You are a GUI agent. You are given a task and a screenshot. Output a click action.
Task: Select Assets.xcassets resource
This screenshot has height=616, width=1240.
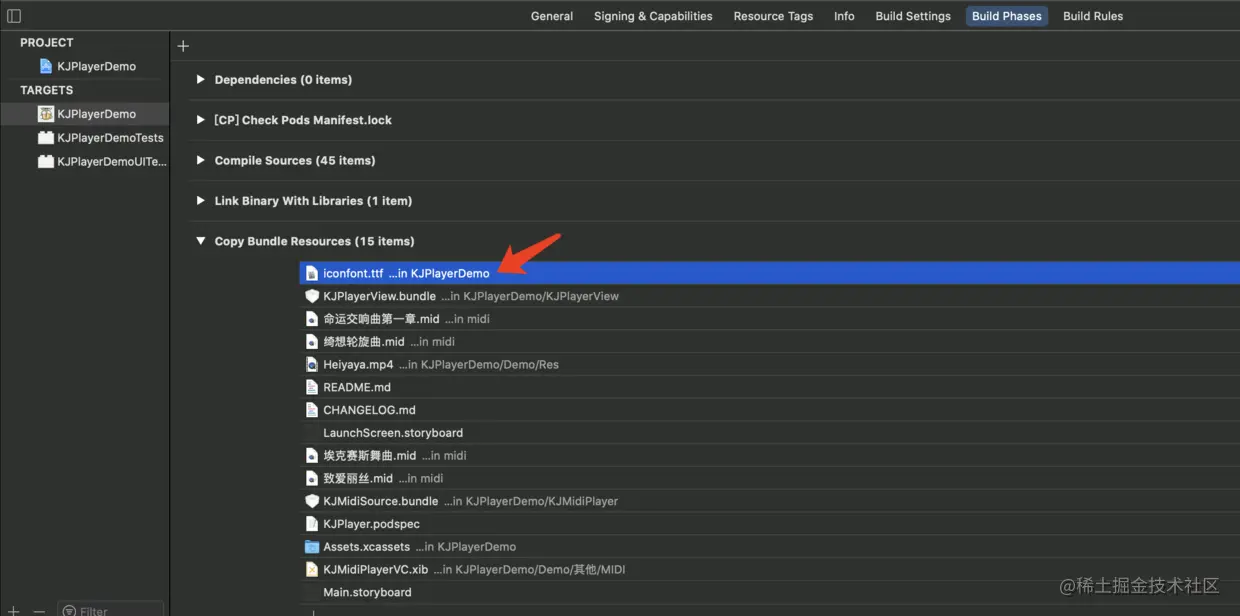pyautogui.click(x=769, y=547)
